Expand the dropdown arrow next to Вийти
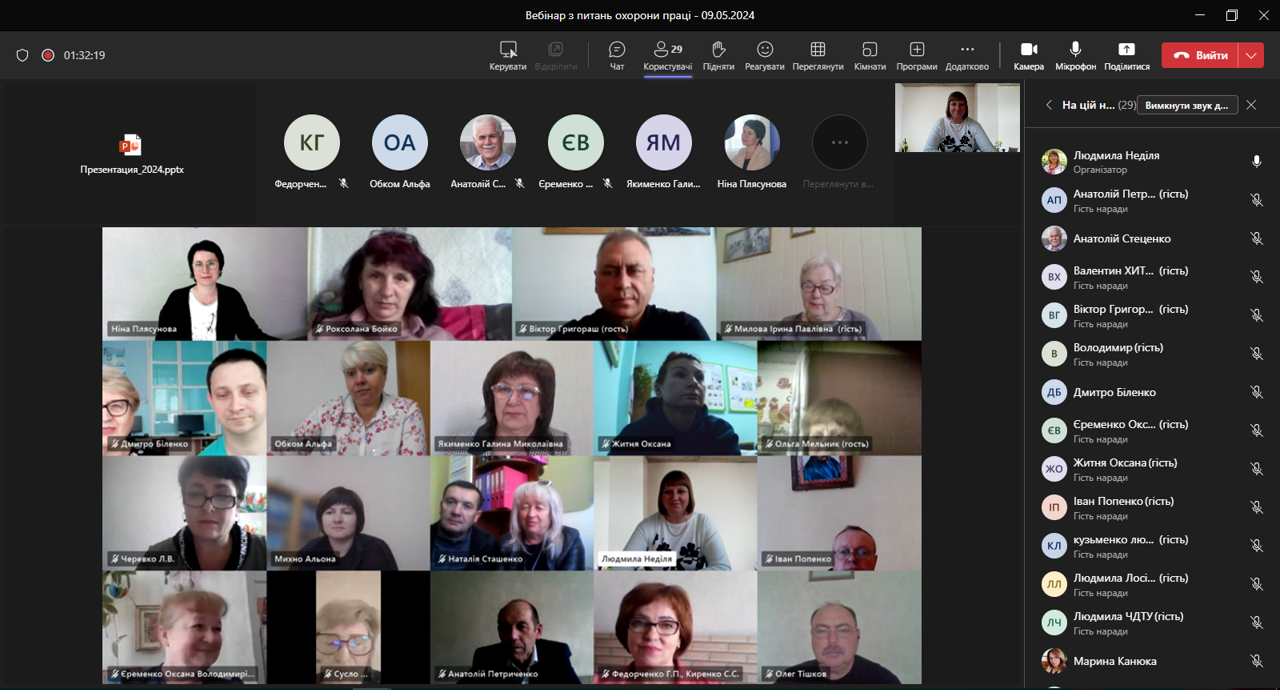1280x690 pixels. tap(1251, 56)
